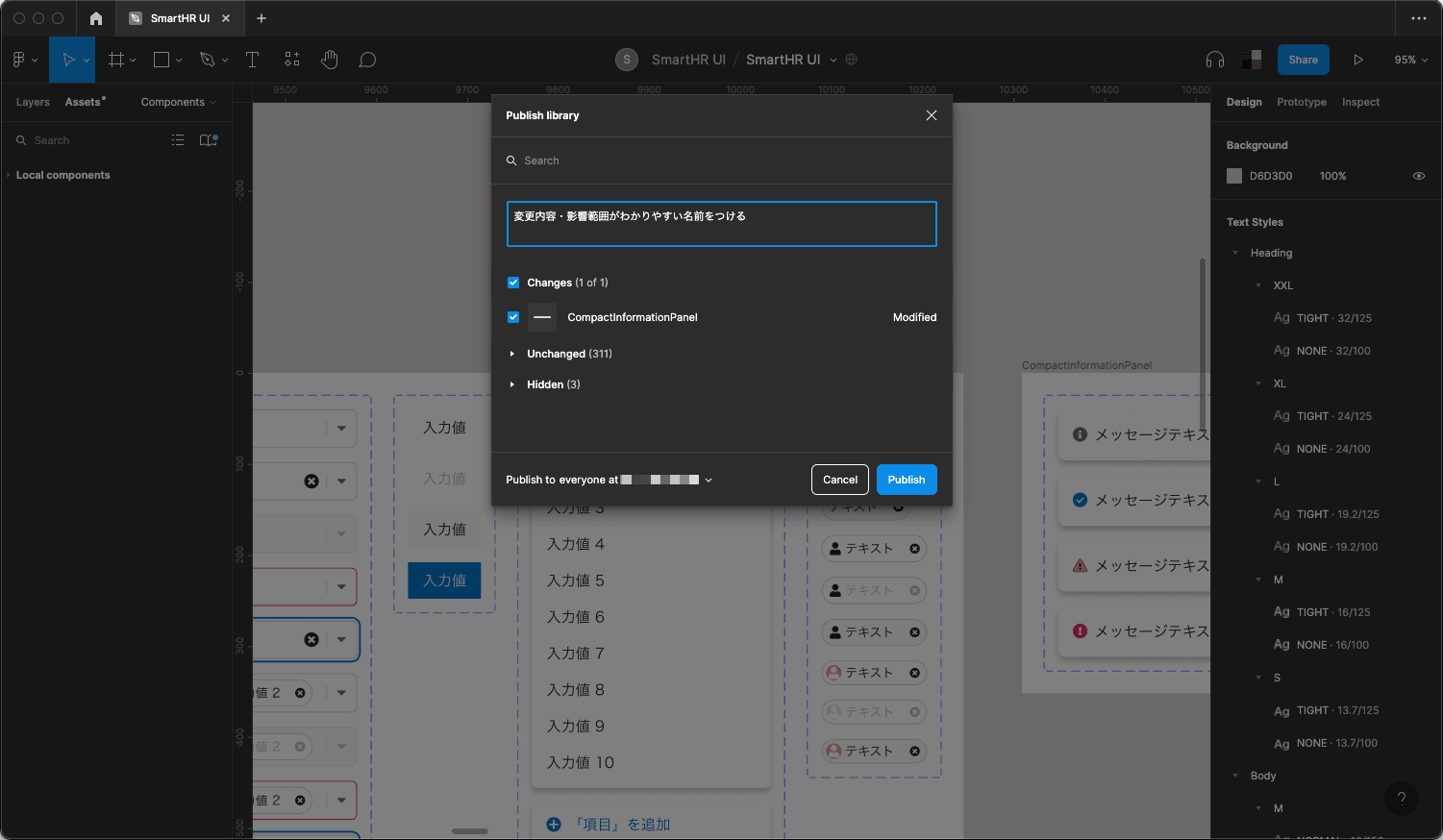1443x840 pixels.
Task: Select the Hand tool
Action: click(x=330, y=60)
